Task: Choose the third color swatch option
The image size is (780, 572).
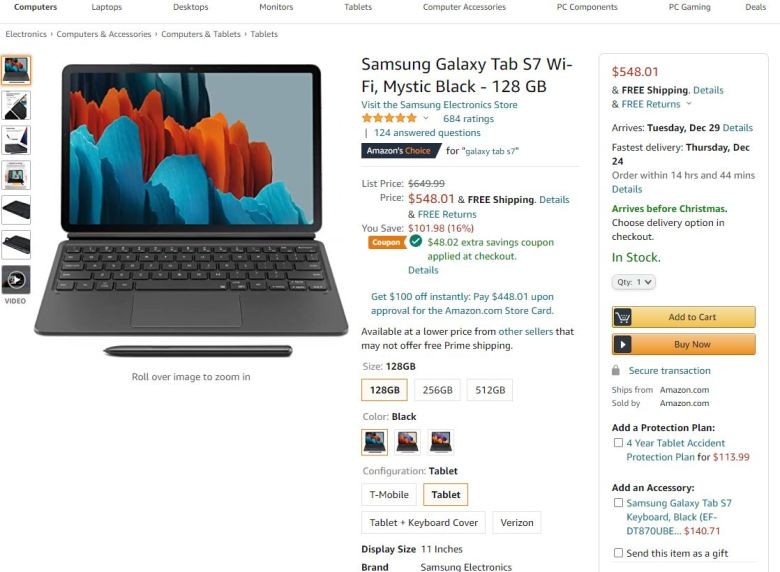Action: pyautogui.click(x=441, y=442)
